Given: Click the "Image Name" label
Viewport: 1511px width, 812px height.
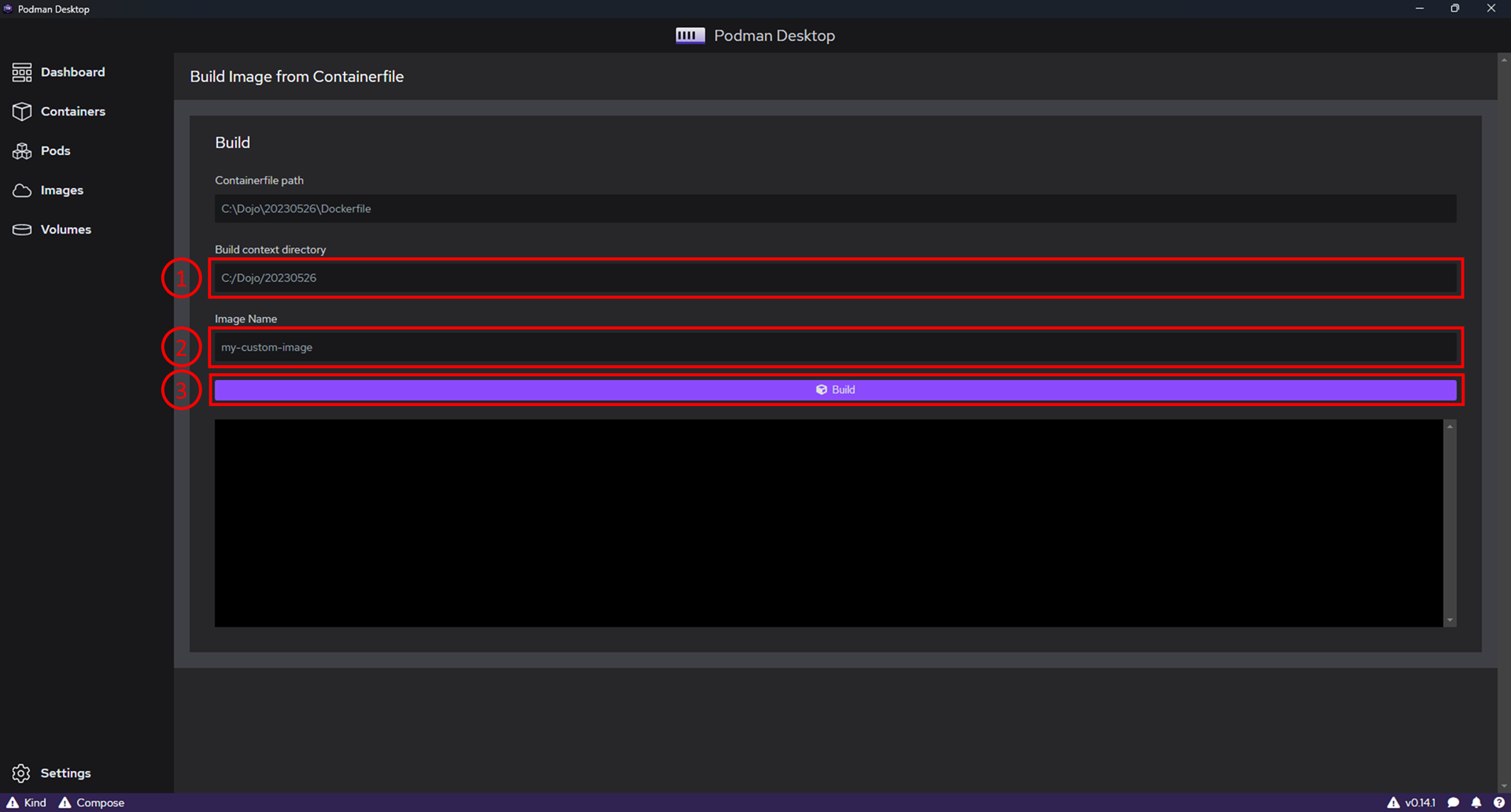Looking at the screenshot, I should pyautogui.click(x=246, y=319).
